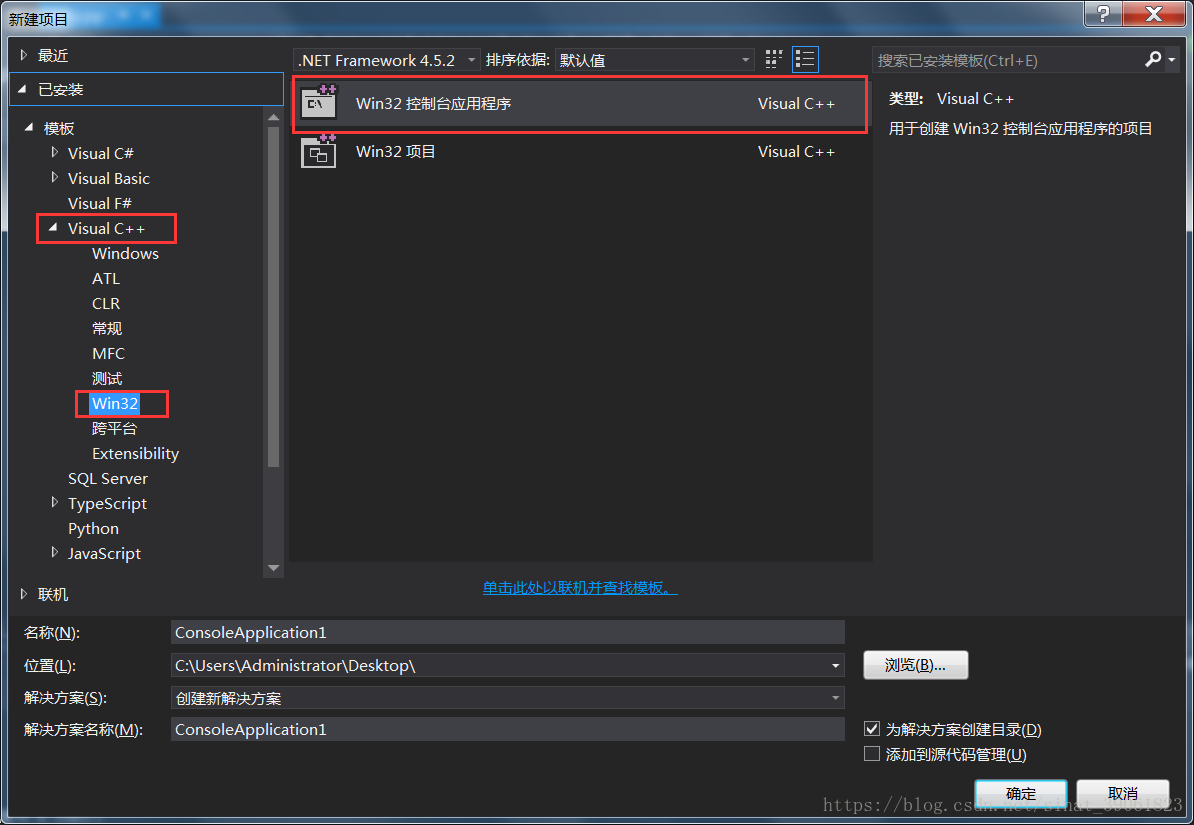Select Visual F# in the tree
The image size is (1194, 825).
tap(100, 203)
